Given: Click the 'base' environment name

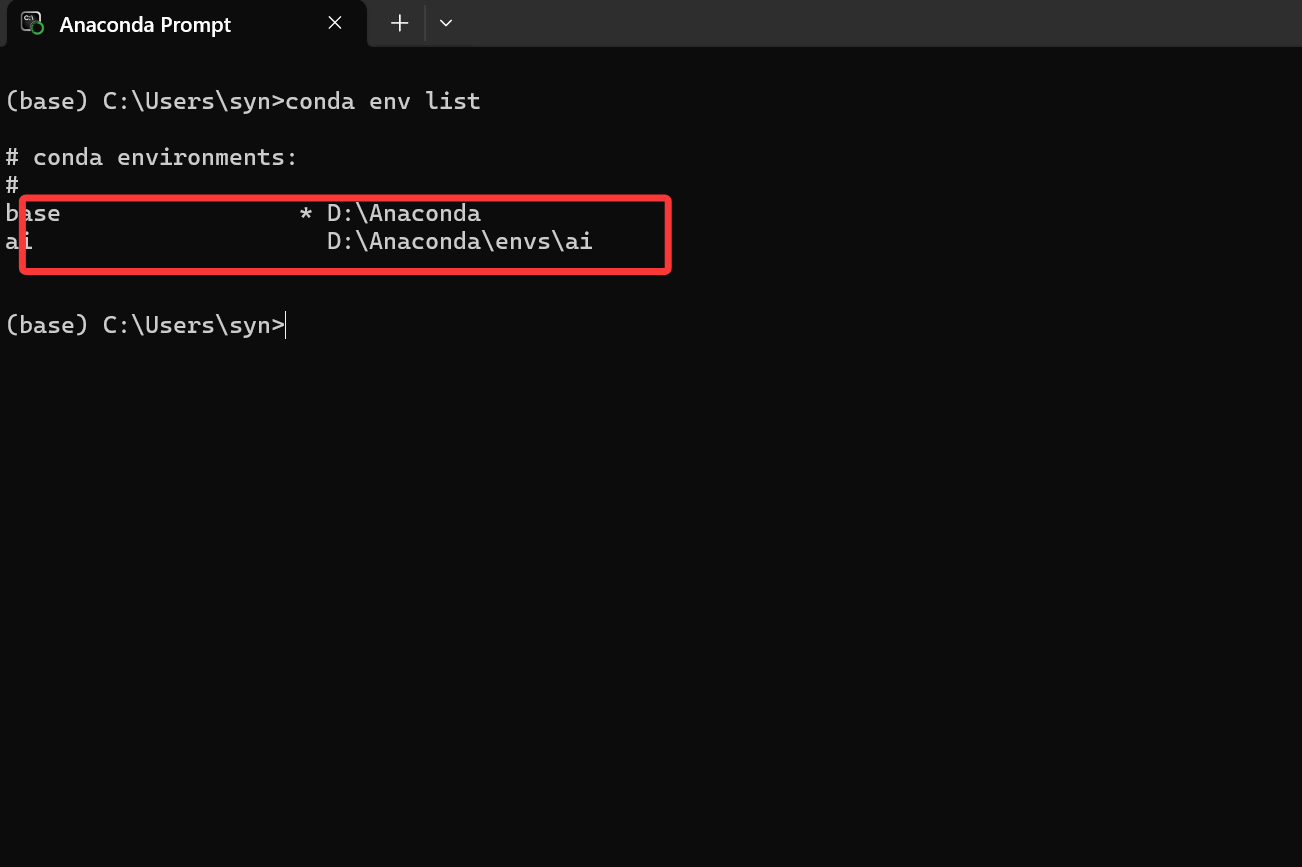Looking at the screenshot, I should click(33, 213).
